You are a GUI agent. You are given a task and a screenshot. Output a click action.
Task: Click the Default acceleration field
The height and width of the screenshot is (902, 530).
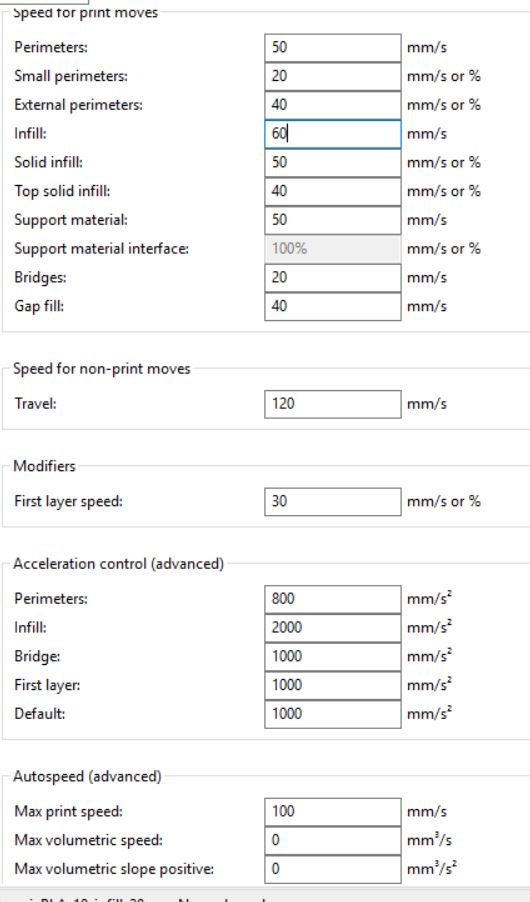pos(333,714)
